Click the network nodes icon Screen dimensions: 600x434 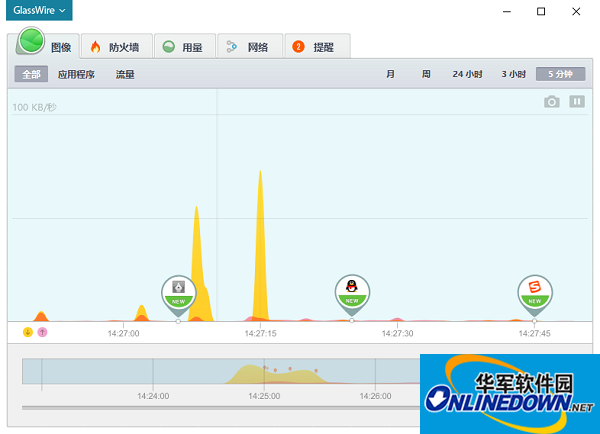[232, 47]
